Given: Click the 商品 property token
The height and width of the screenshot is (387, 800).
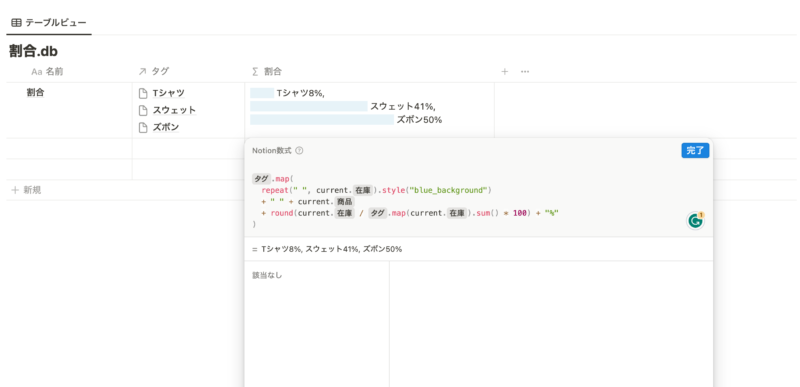Looking at the screenshot, I should [343, 201].
